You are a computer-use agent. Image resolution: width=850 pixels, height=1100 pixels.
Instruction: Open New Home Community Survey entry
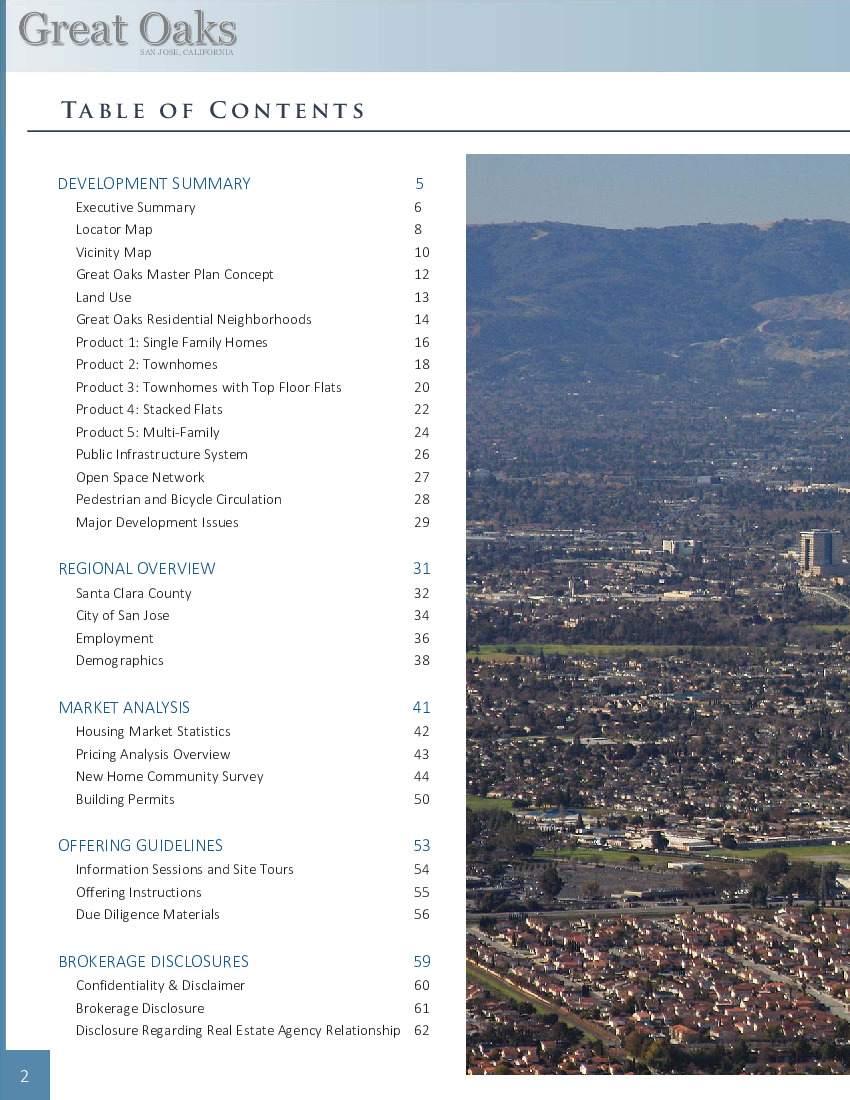(x=170, y=777)
